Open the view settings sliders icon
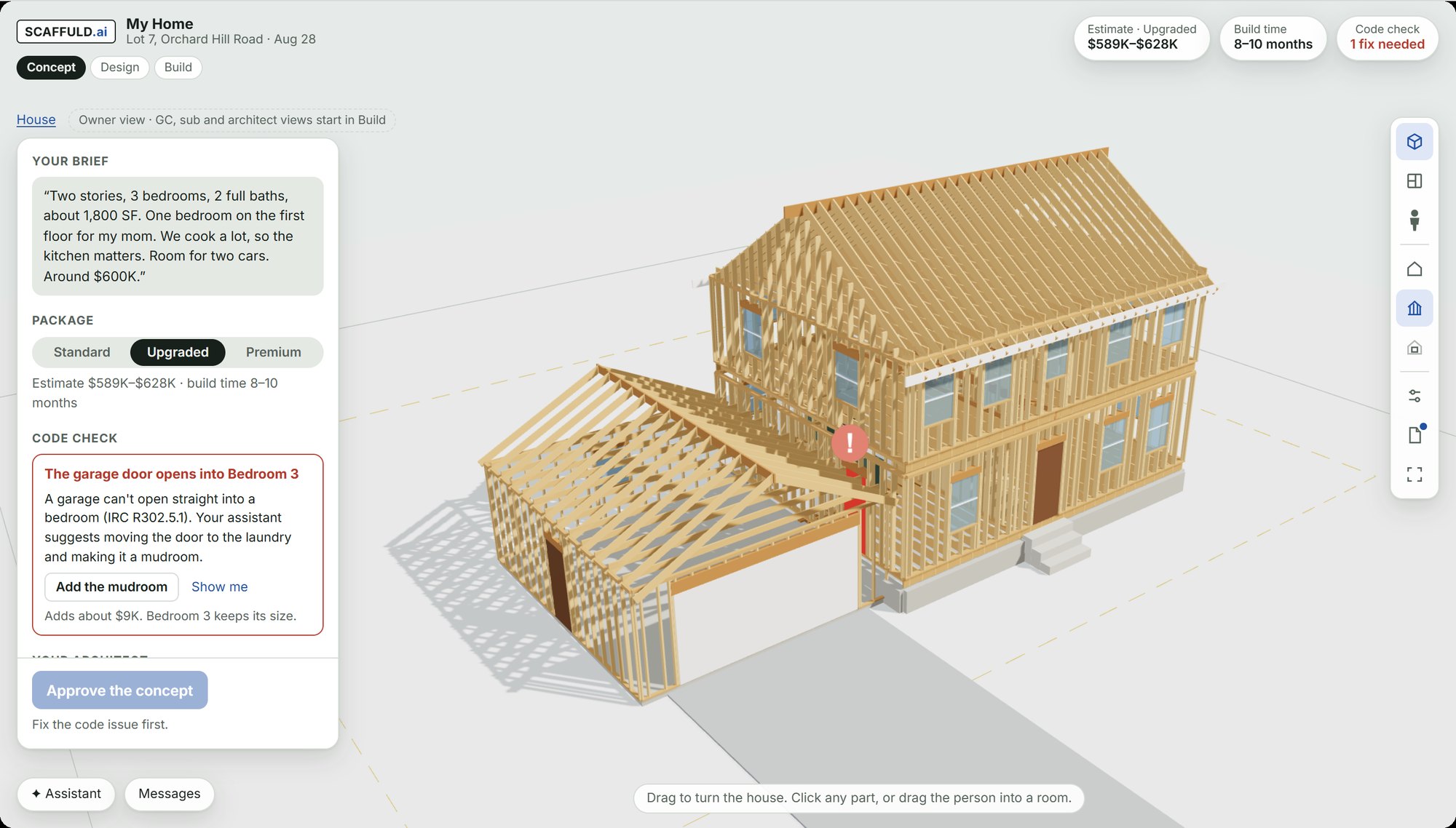This screenshot has width=1456, height=828. [1414, 396]
